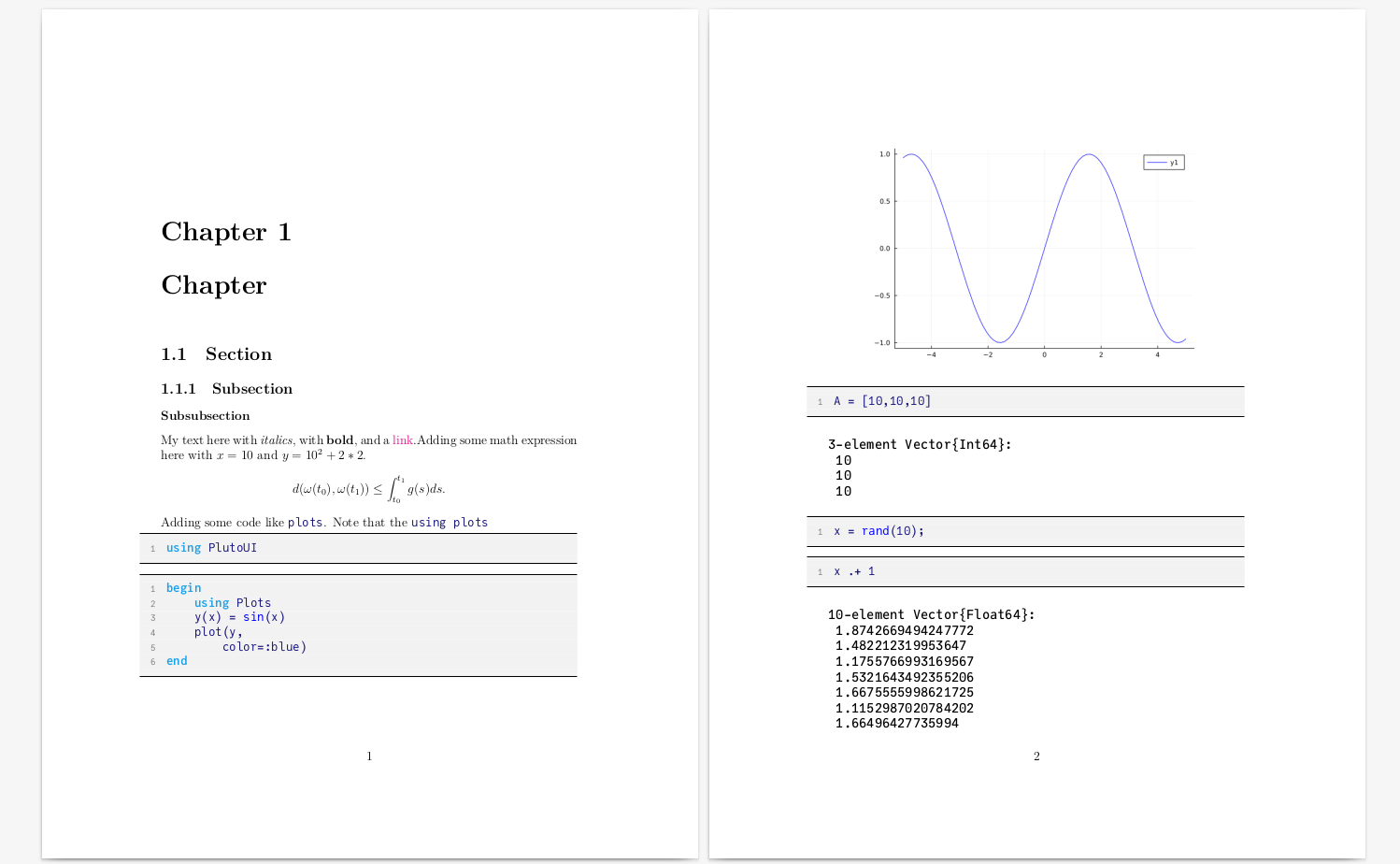Screen dimensions: 1400x864
Task: Click the y-axis label '−1.0' on plot
Action: tap(882, 343)
